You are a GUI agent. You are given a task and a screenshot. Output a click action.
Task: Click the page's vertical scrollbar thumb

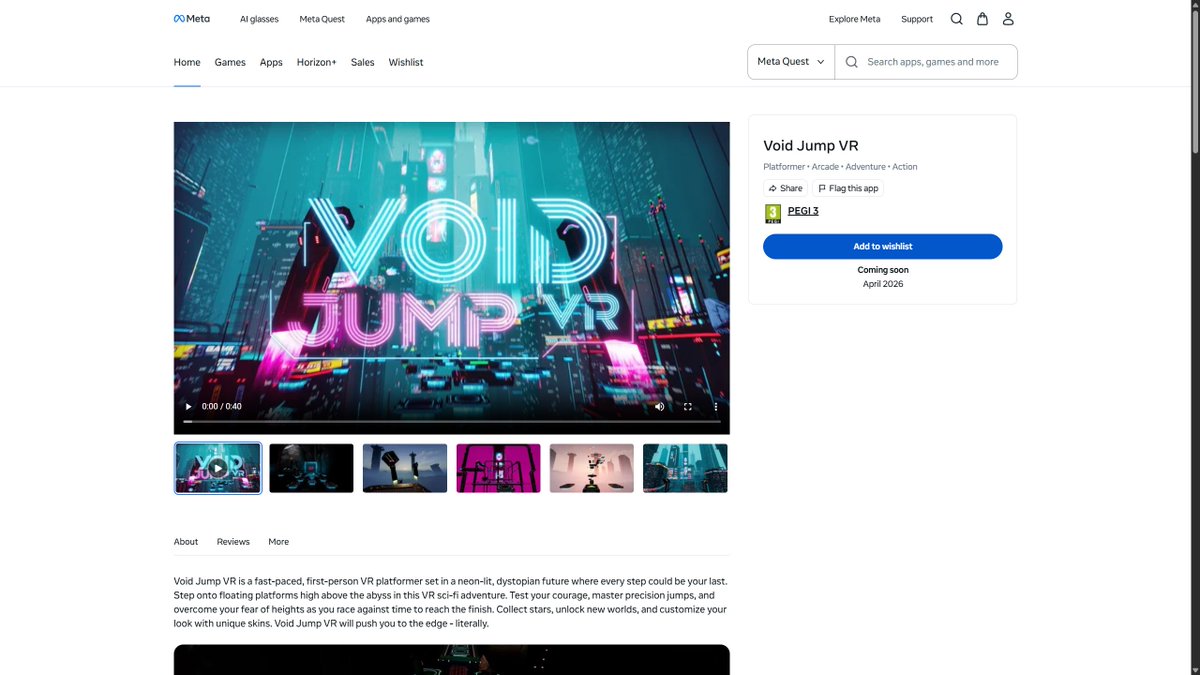(x=1194, y=84)
